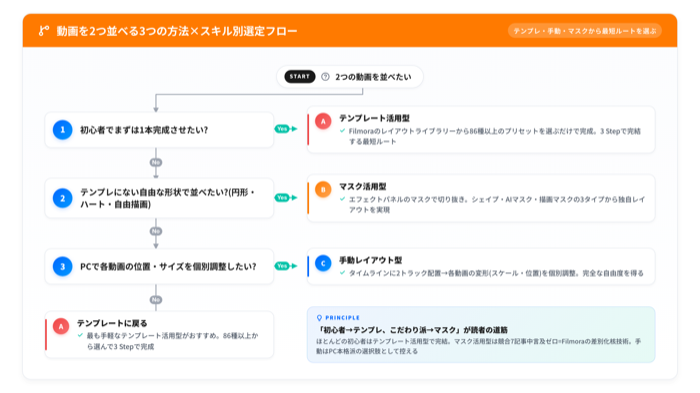Screen dimensions: 700x393
Task: Click the マスク活用型 heading
Action: point(362,187)
